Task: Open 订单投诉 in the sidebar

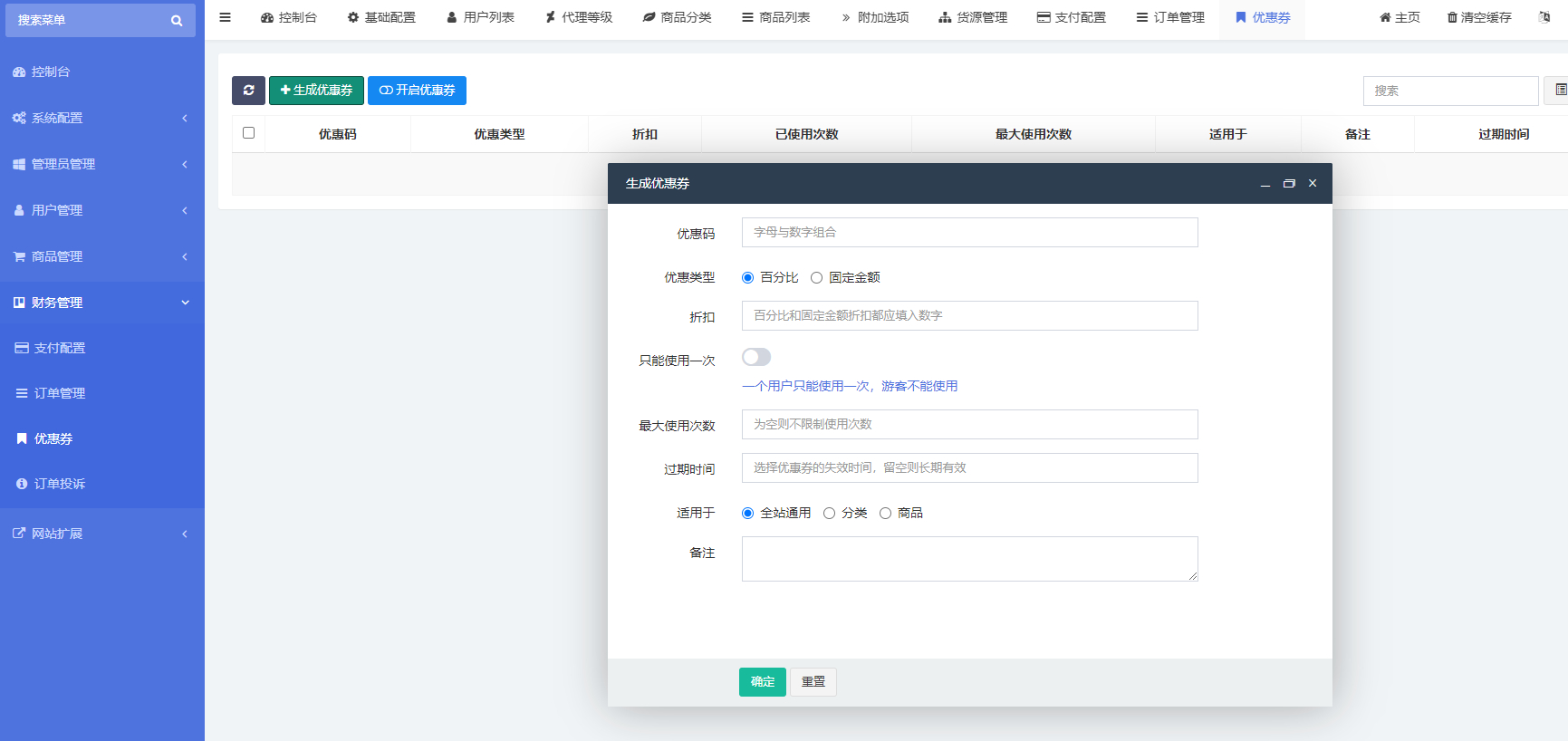Action: point(60,484)
